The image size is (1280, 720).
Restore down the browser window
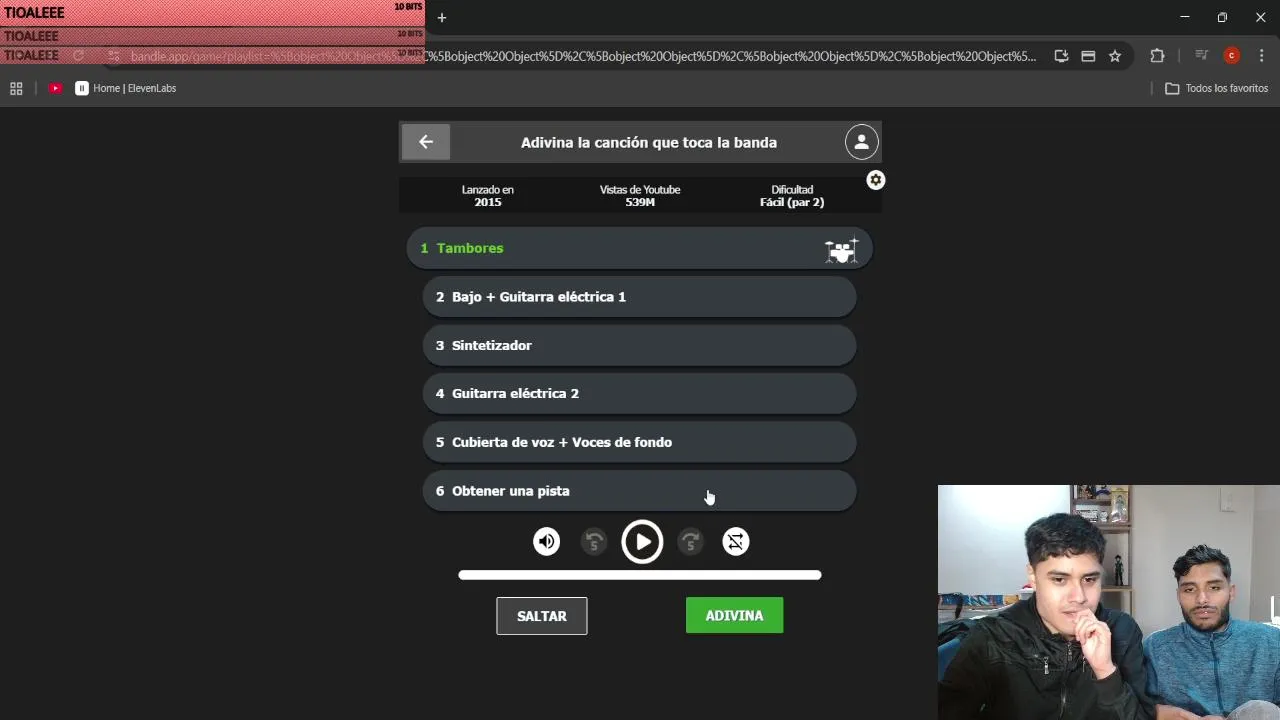point(1222,17)
